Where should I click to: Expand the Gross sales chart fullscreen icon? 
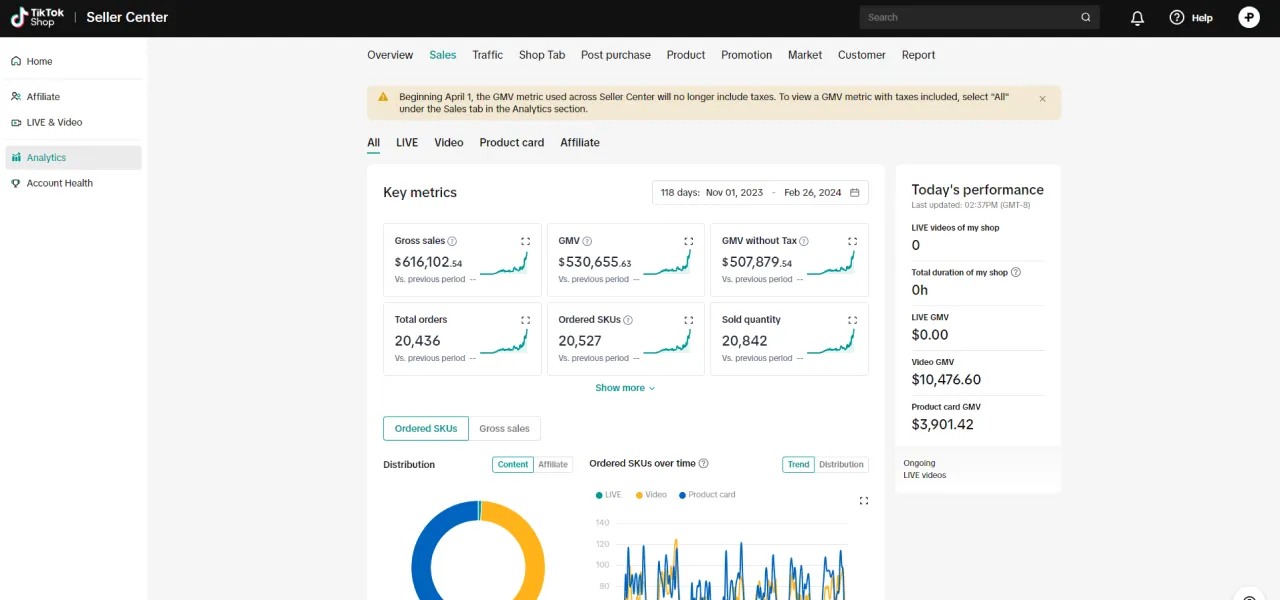click(525, 241)
